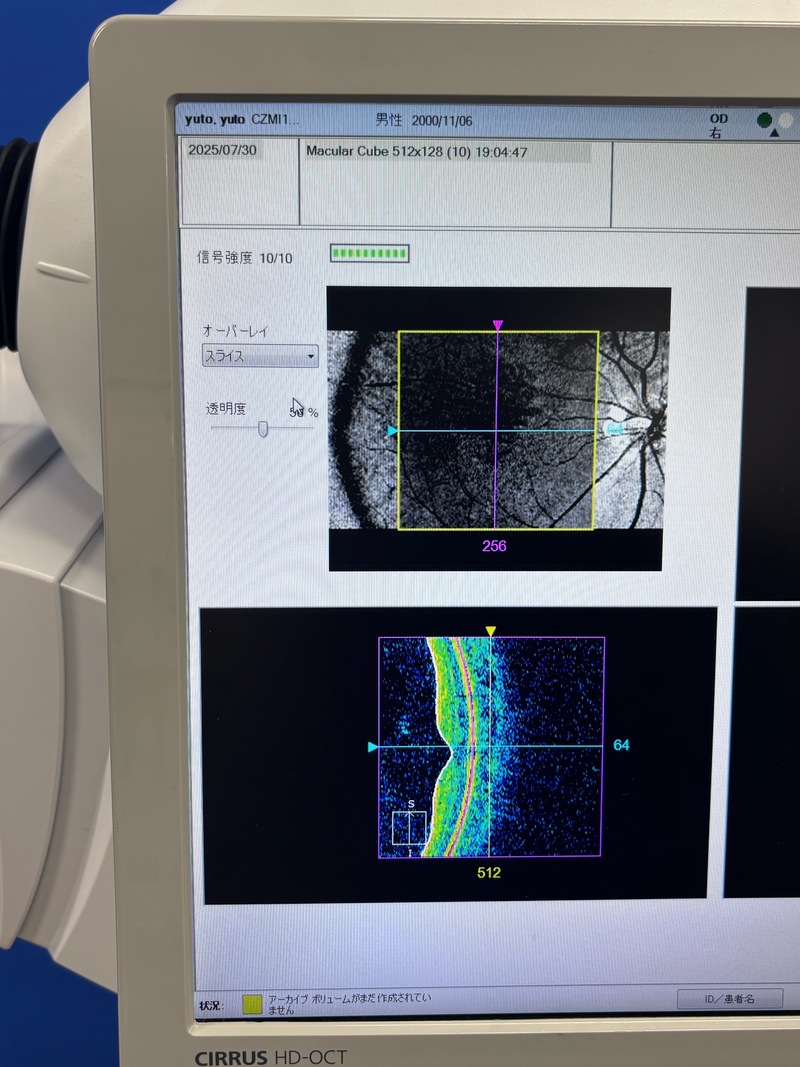Click the cyan triangle marker left of the B-scan
Image resolution: width=800 pixels, height=1067 pixels.
point(372,746)
